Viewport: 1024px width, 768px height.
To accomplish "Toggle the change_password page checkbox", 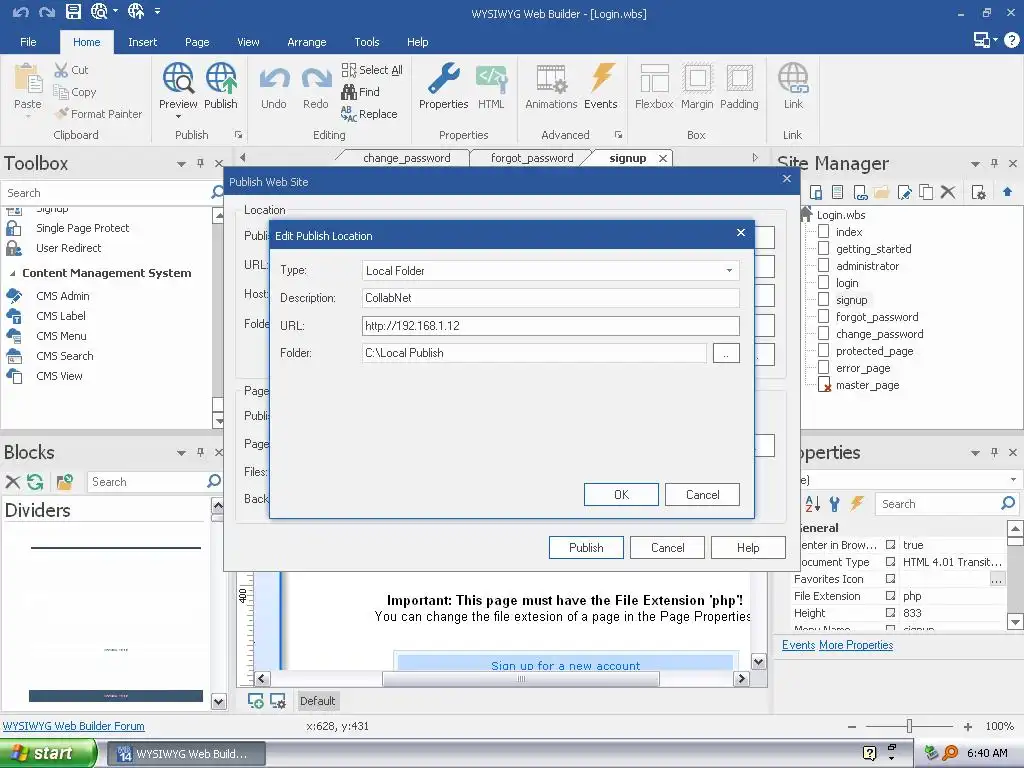I will pos(824,333).
